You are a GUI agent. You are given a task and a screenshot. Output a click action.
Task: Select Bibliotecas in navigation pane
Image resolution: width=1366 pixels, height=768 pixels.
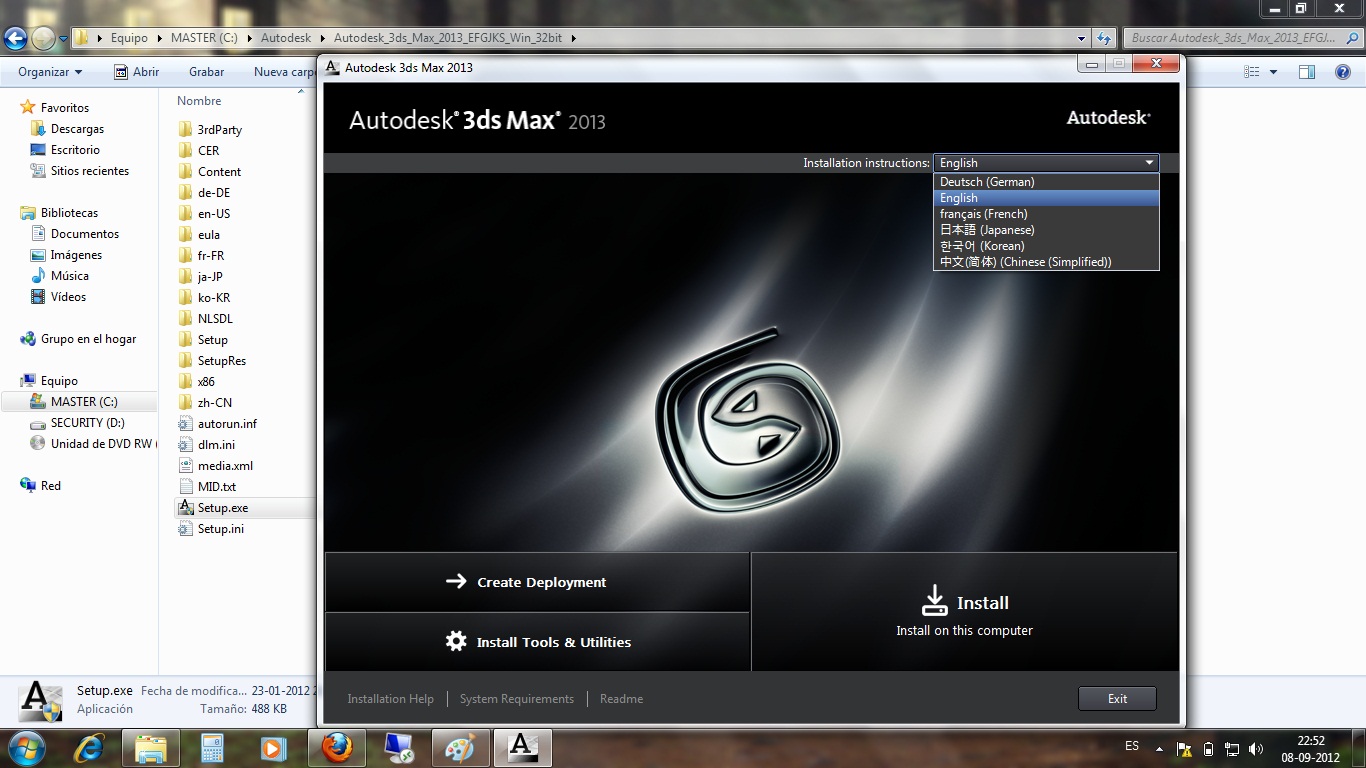pos(69,213)
